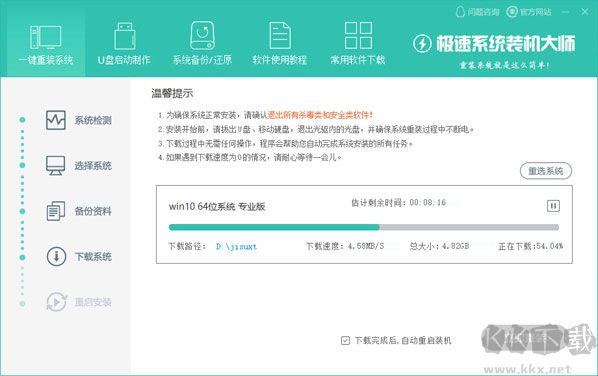Click the 温馨提示 heading
598x376 pixels.
(172, 93)
